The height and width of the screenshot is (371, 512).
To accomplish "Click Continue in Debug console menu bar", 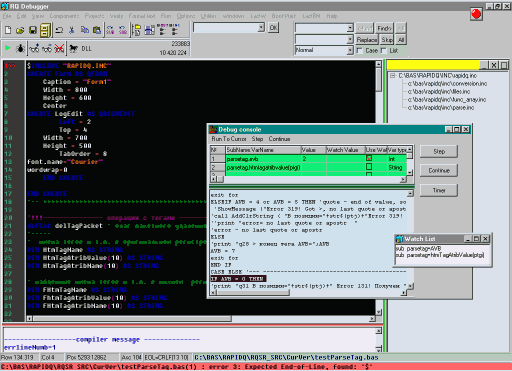I will (x=279, y=139).
